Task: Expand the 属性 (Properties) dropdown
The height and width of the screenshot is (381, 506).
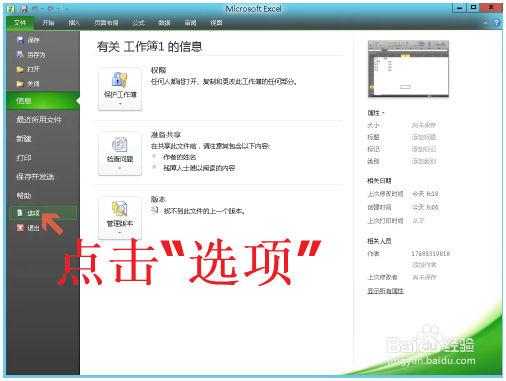Action: pyautogui.click(x=376, y=113)
